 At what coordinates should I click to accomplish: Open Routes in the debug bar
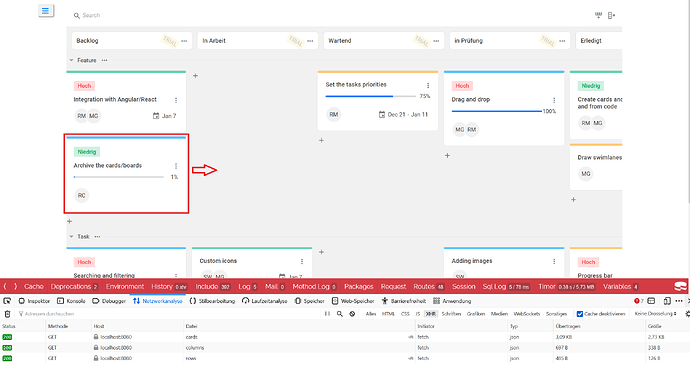429,287
